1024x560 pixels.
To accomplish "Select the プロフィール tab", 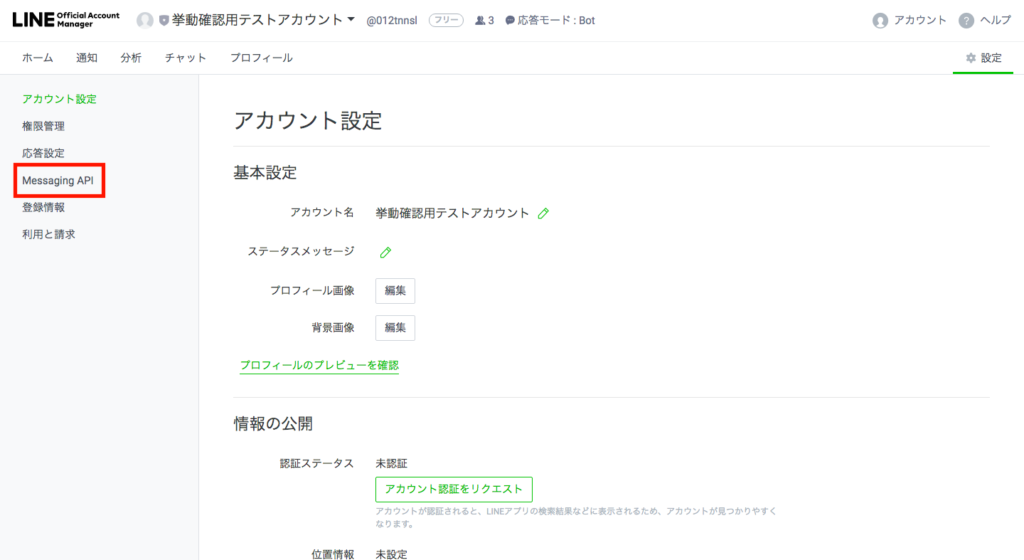I will 261,57.
